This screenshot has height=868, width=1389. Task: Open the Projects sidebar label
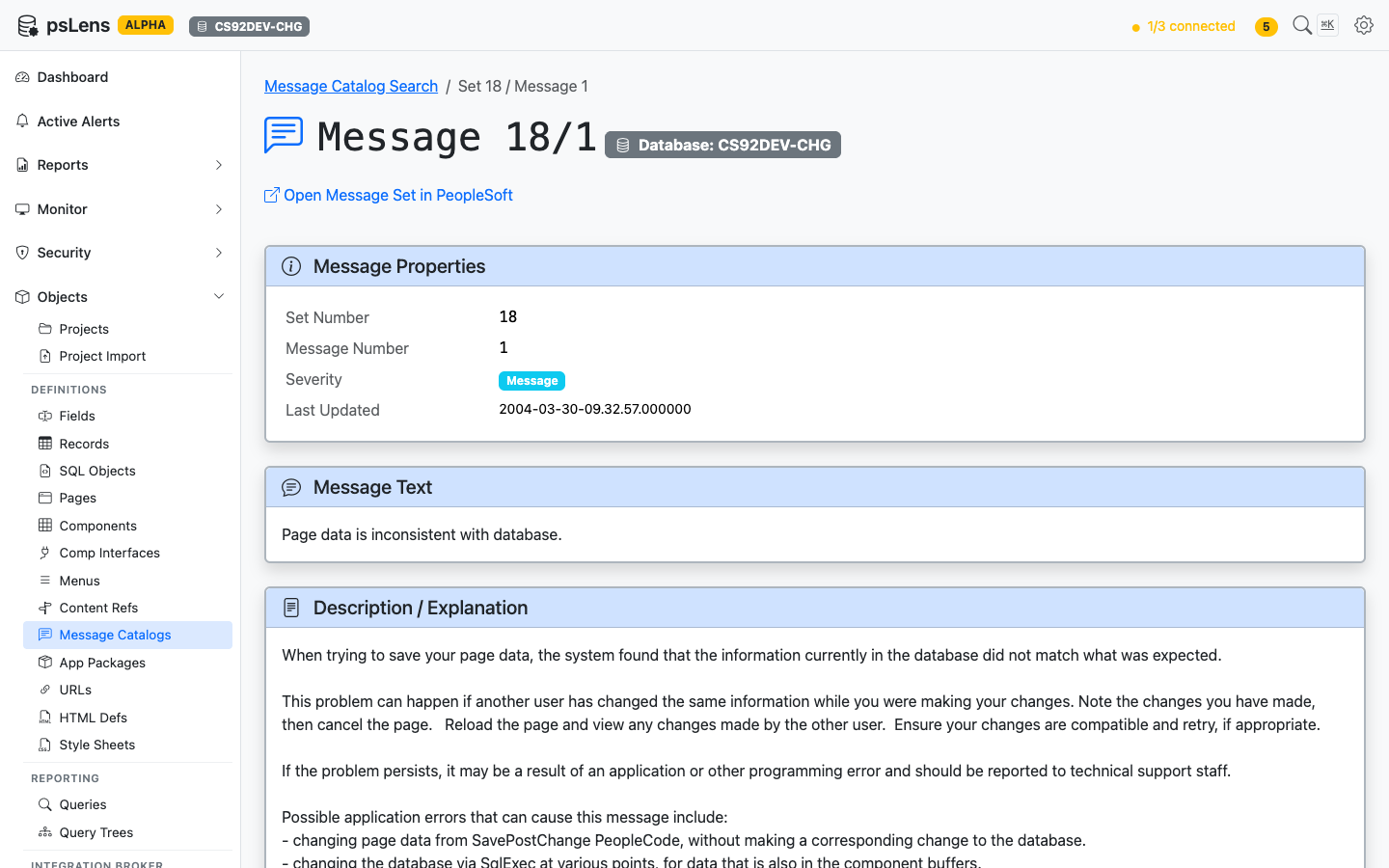84,329
